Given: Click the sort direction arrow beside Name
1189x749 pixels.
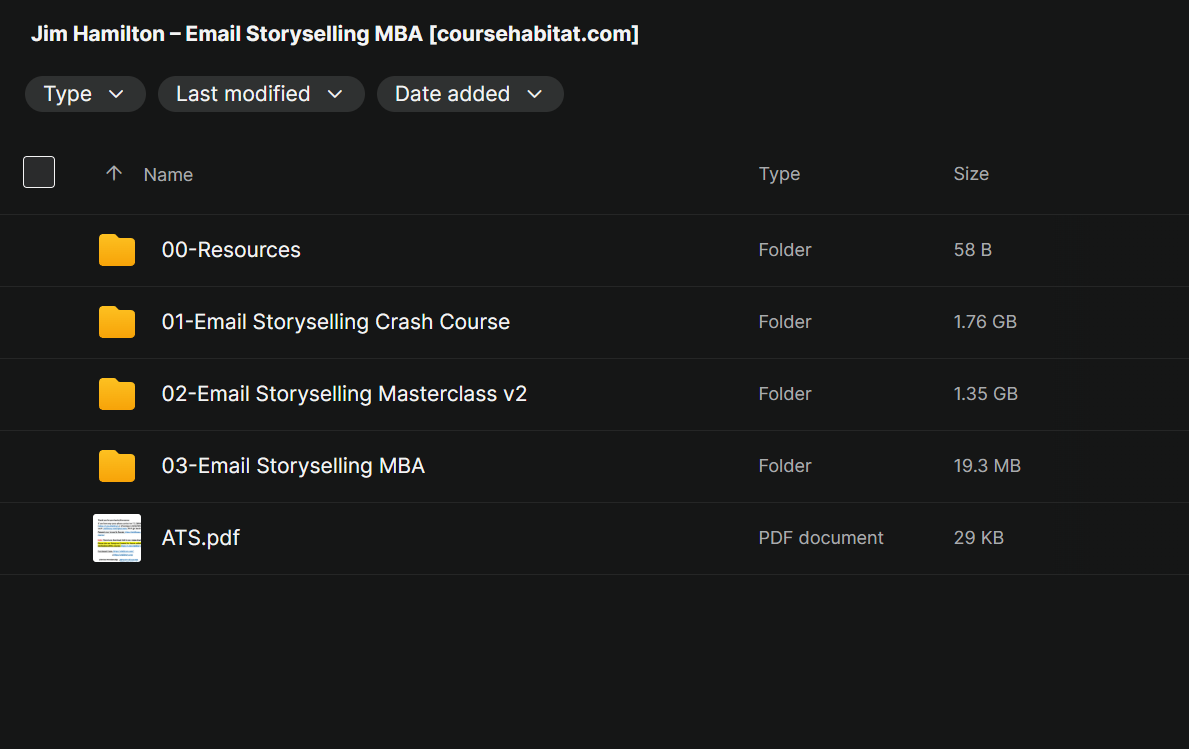Looking at the screenshot, I should click(x=114, y=173).
